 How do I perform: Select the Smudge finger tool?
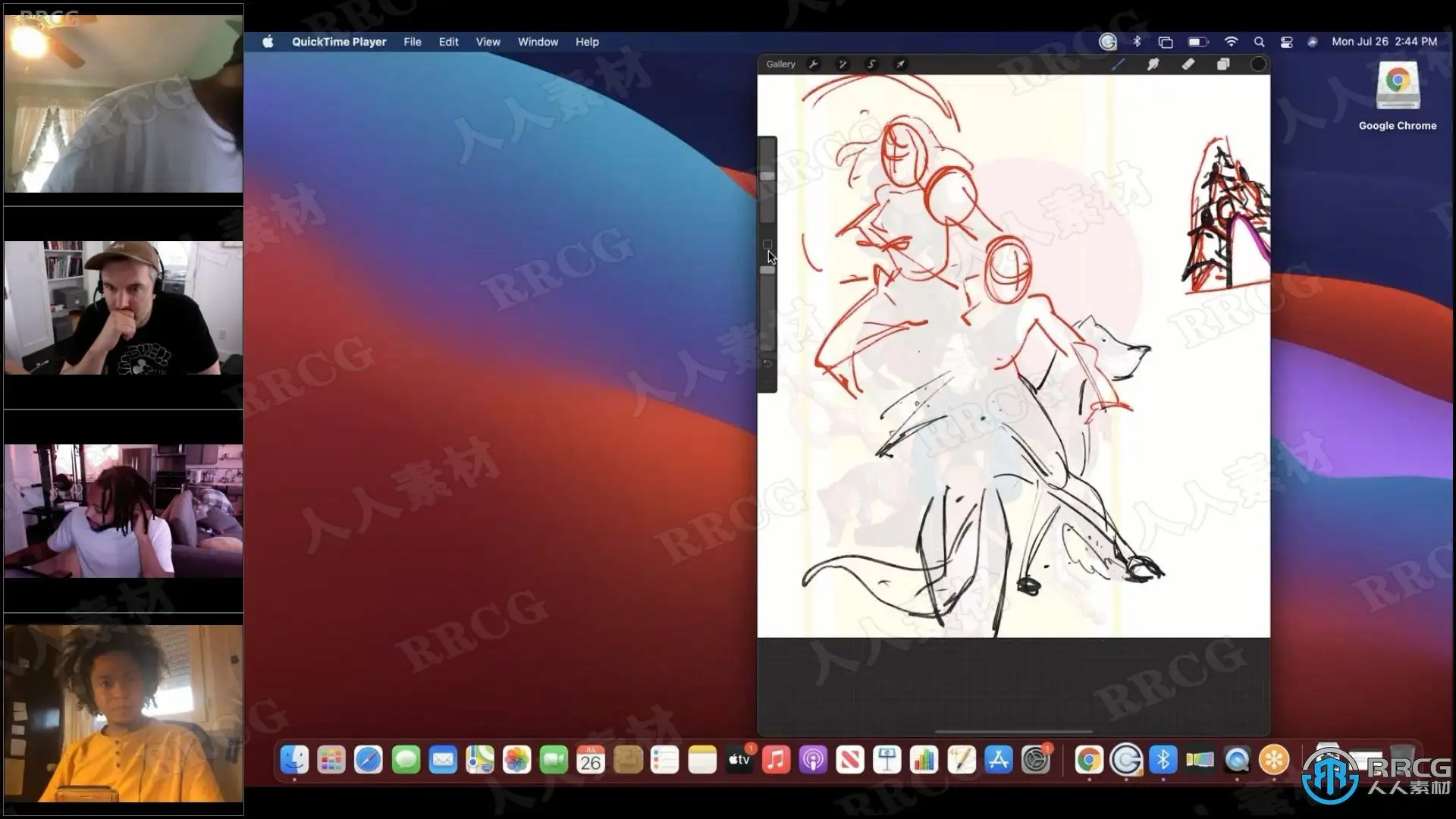coord(1153,64)
